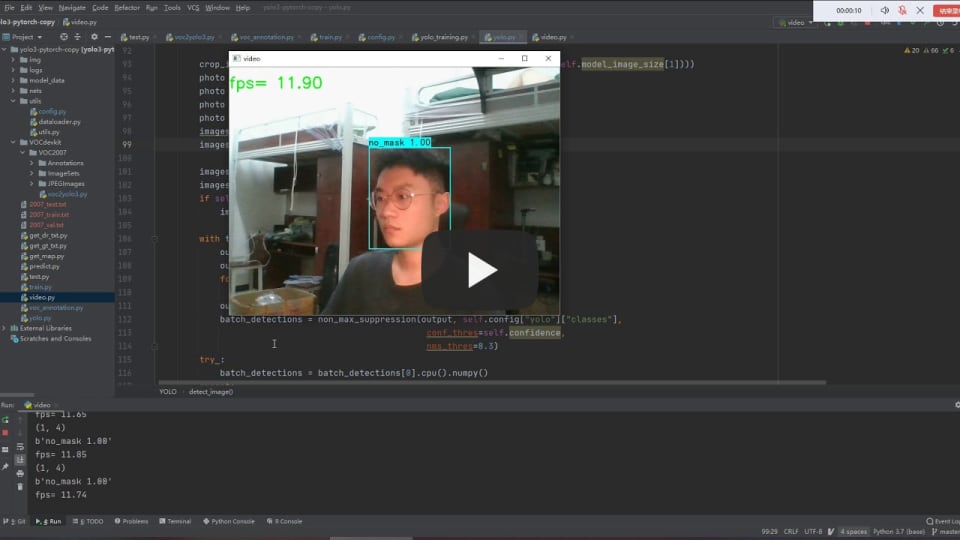The height and width of the screenshot is (540, 960).
Task: Close the screen recorder bar
Action: (920, 10)
